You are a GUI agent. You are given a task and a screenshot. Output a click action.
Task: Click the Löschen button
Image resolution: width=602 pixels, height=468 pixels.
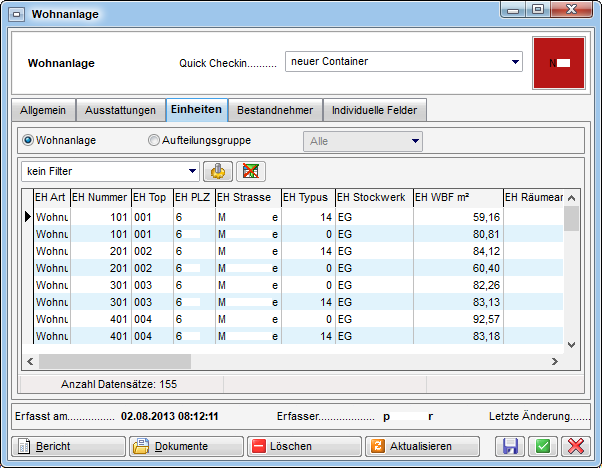pos(304,446)
